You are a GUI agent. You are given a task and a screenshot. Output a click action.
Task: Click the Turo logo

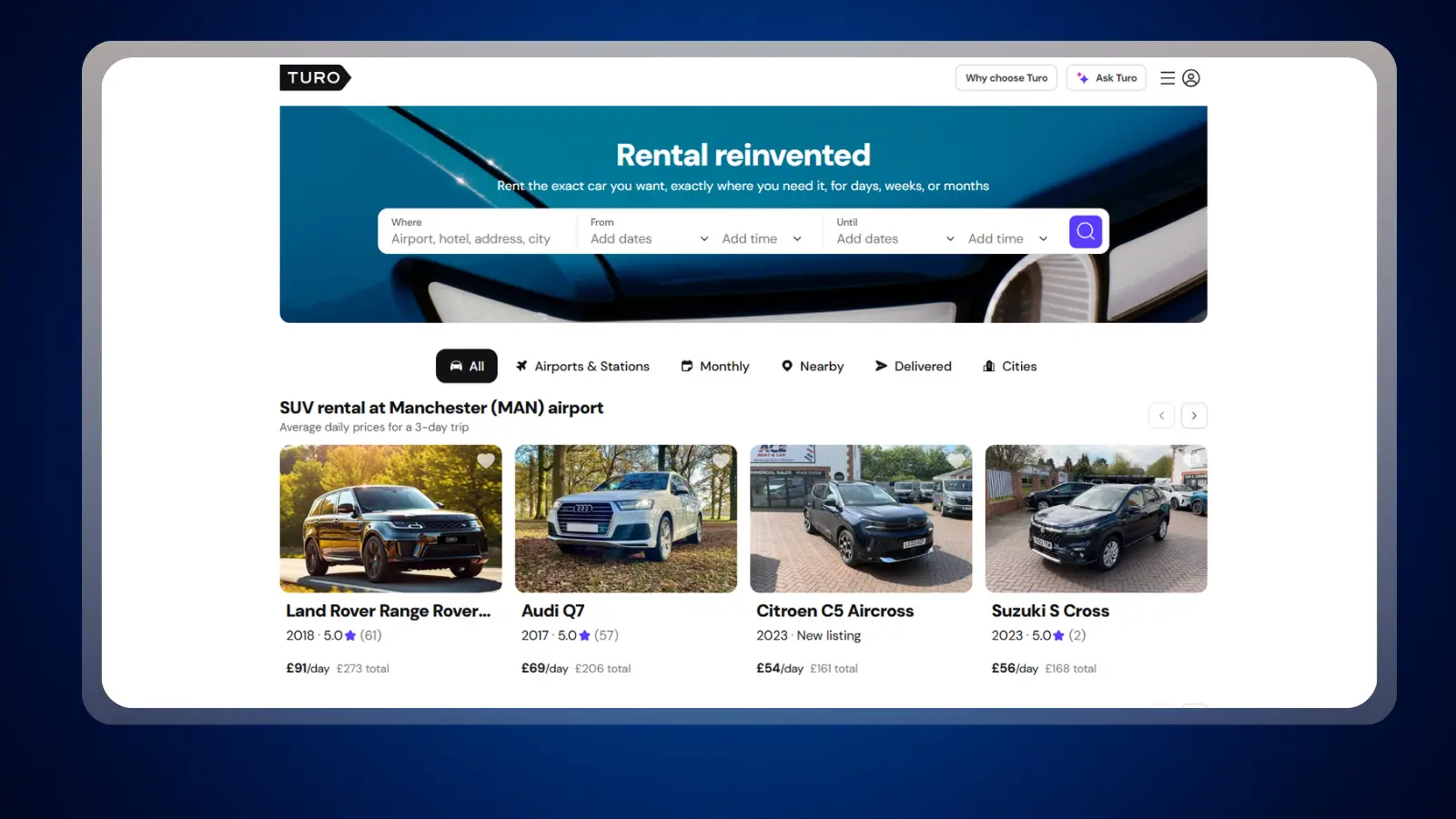[315, 77]
